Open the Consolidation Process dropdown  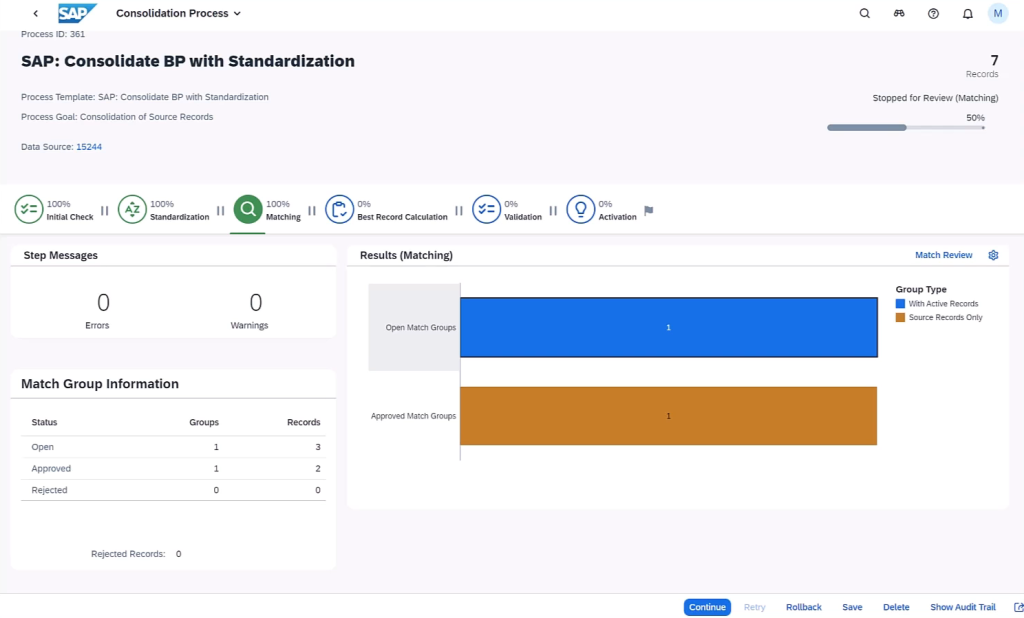click(178, 13)
